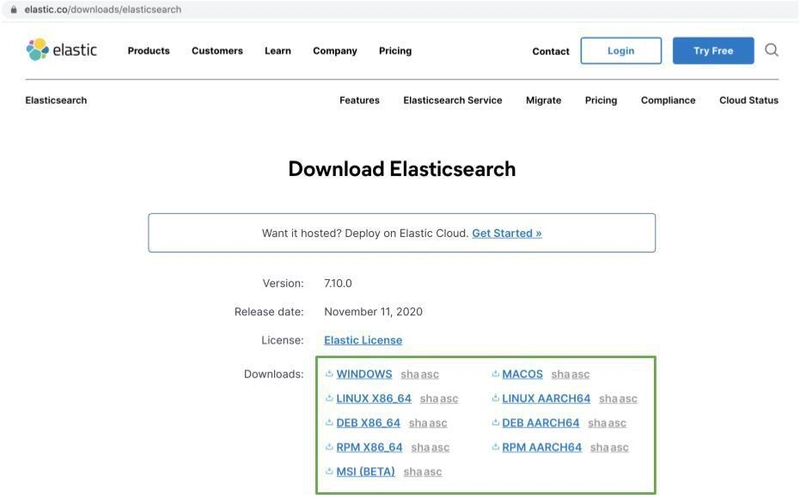
Task: Click the Try Free button
Action: (x=713, y=51)
